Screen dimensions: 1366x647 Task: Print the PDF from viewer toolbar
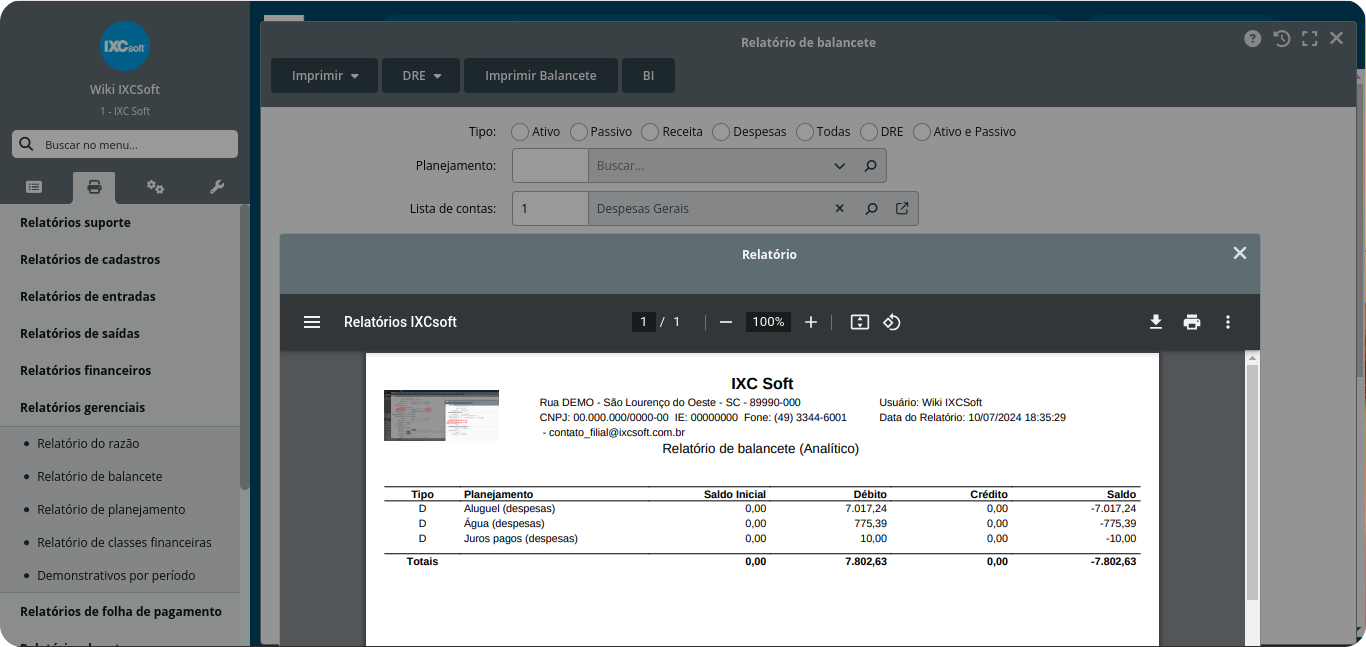1192,322
